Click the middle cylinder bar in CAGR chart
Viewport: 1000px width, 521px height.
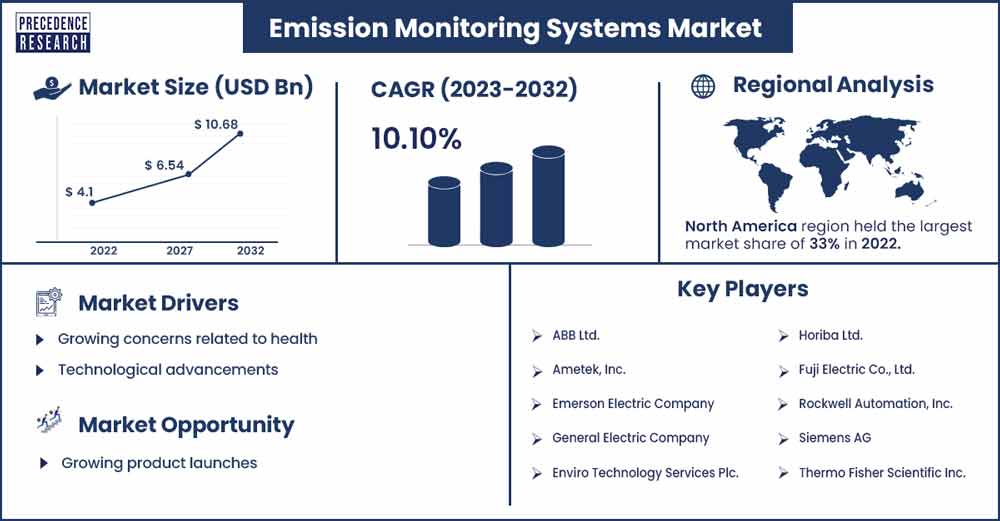496,204
